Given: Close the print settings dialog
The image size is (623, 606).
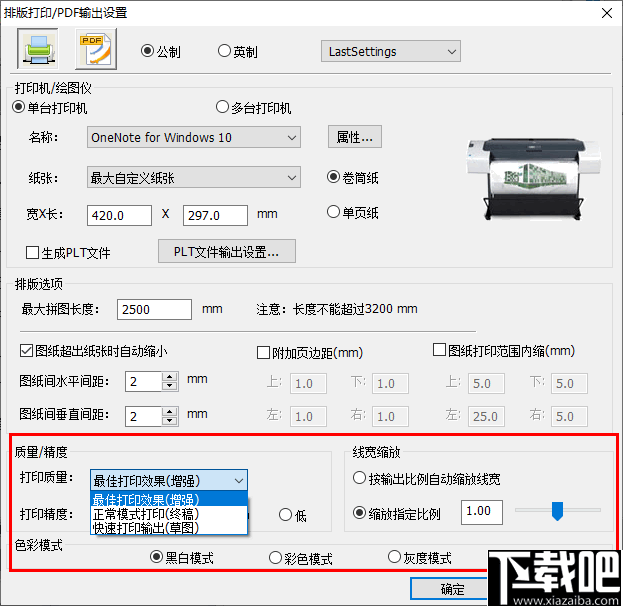Looking at the screenshot, I should [x=606, y=13].
